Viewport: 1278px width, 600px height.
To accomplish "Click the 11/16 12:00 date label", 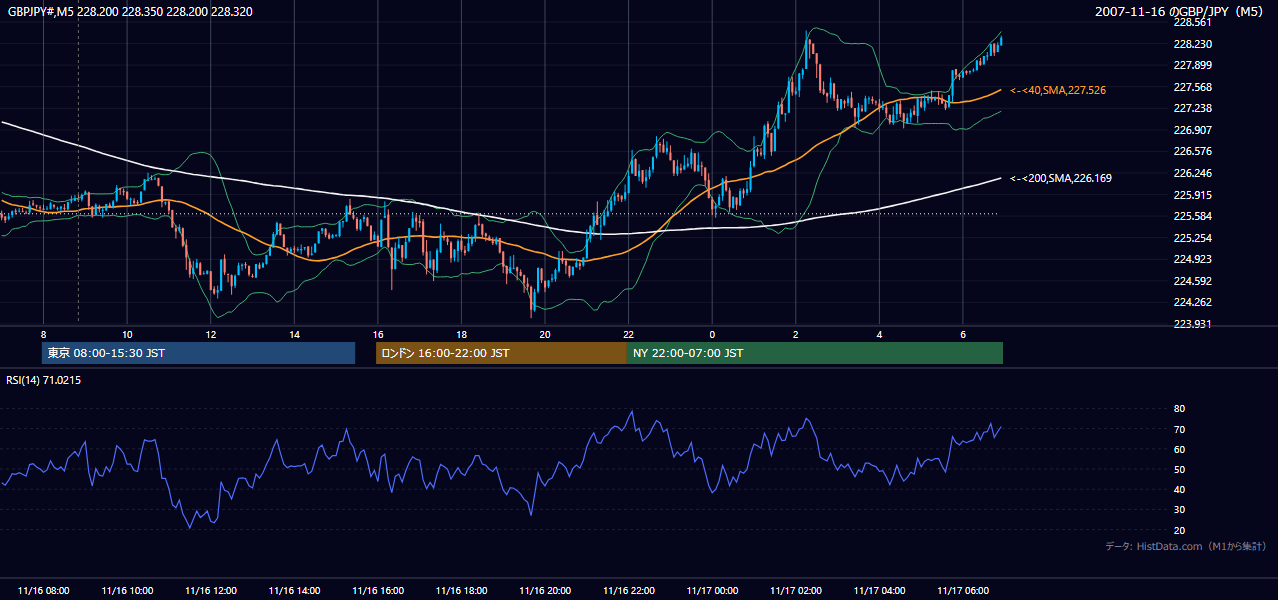I will point(211,591).
